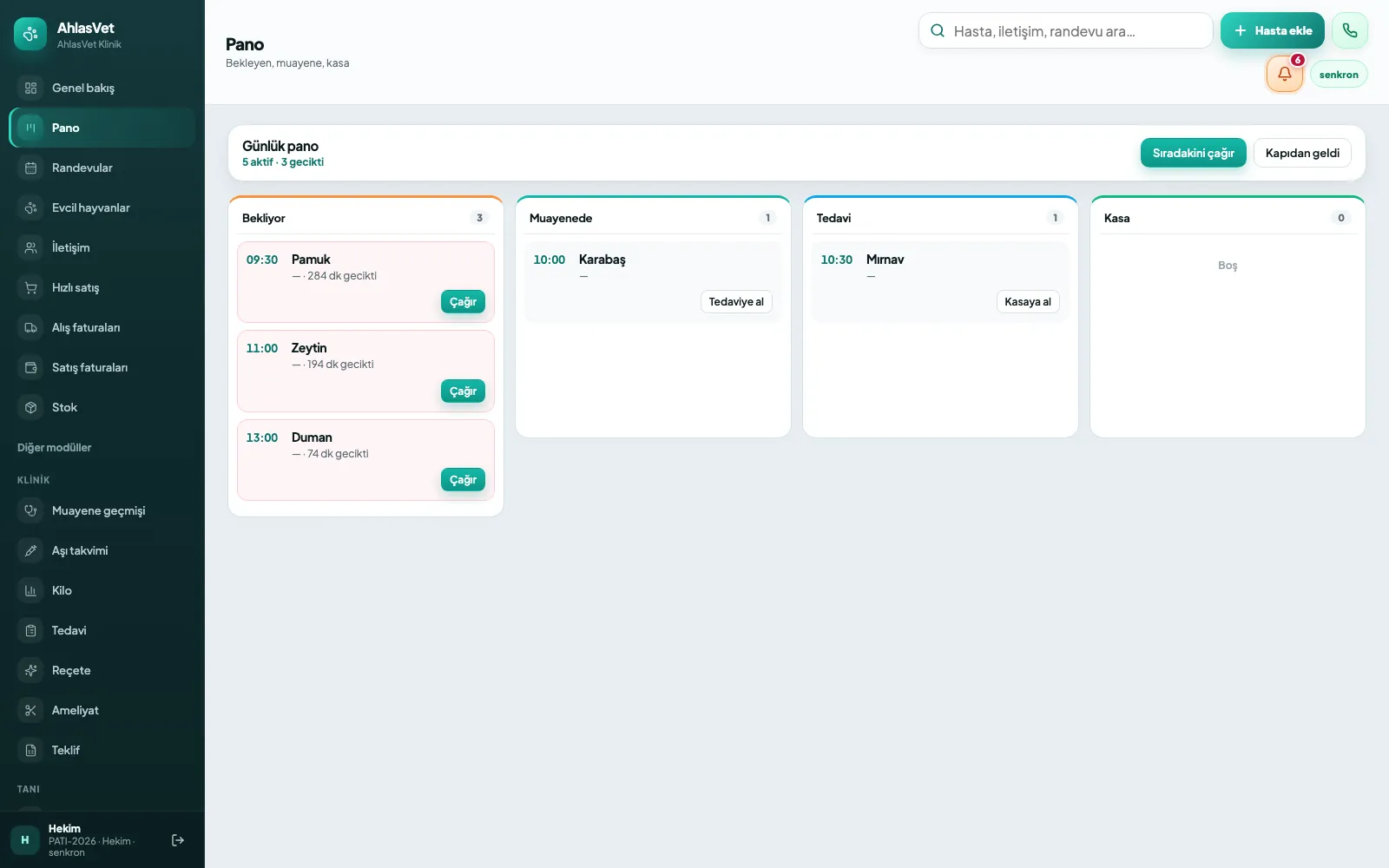Click the Satış faturaları icon
The height and width of the screenshot is (868, 1389).
pyautogui.click(x=30, y=367)
